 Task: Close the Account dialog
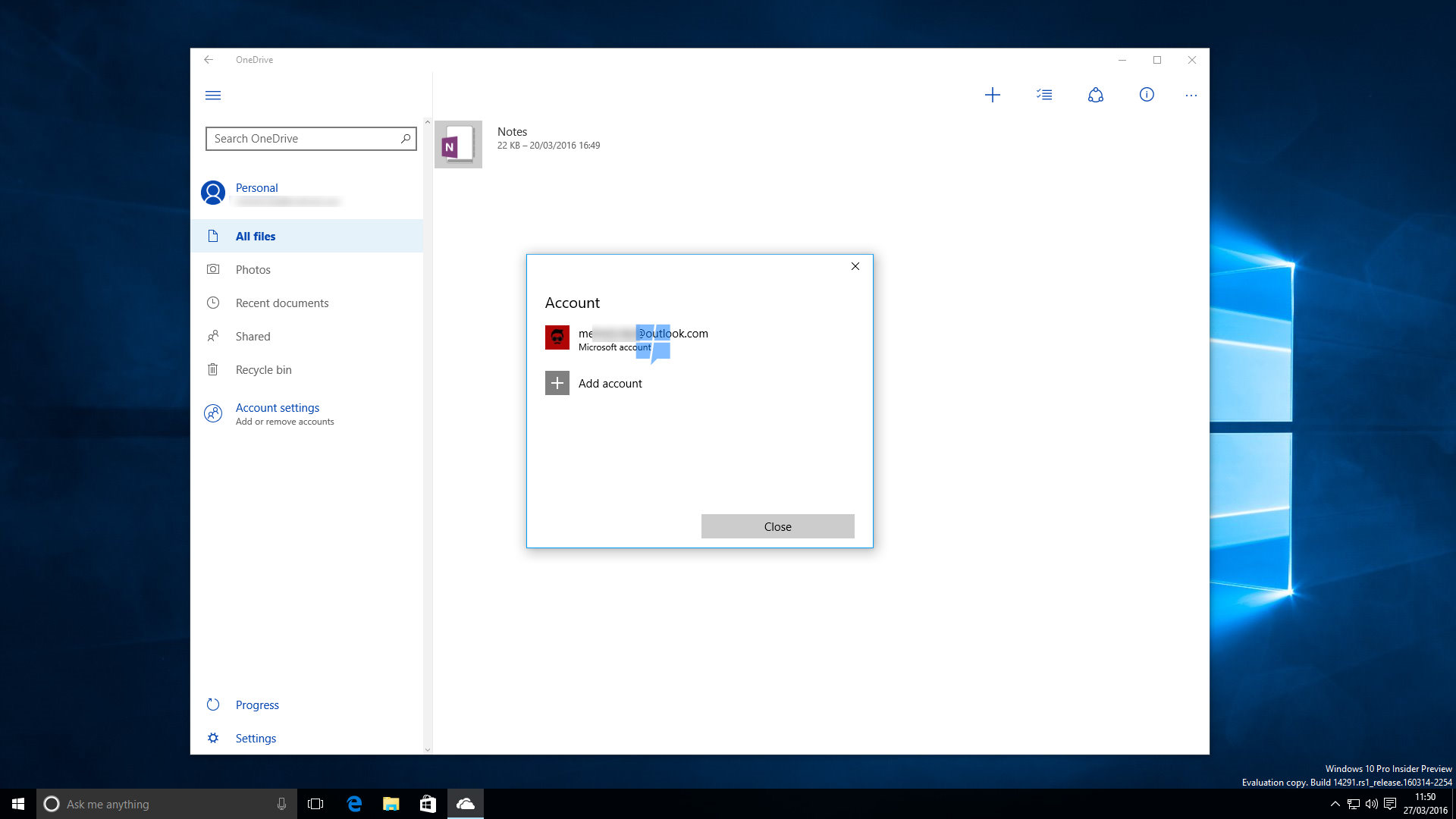pyautogui.click(x=778, y=526)
